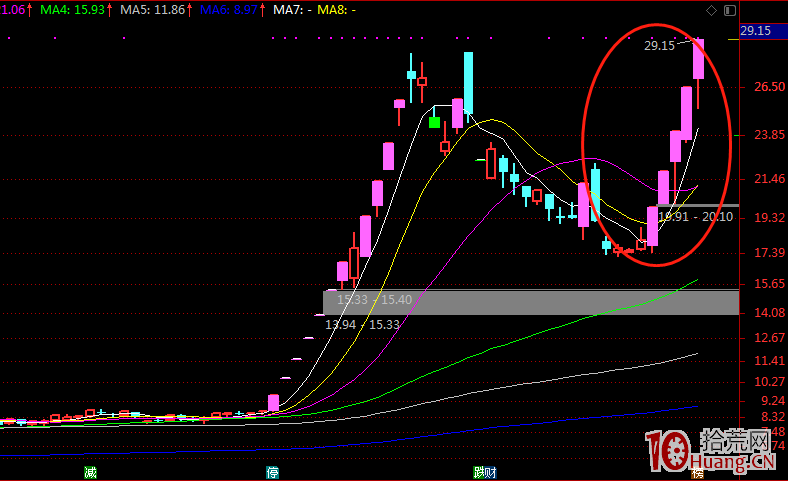Viewport: 788px width, 481px height.
Task: Click the 11.41 price axis label
Action: pos(769,361)
